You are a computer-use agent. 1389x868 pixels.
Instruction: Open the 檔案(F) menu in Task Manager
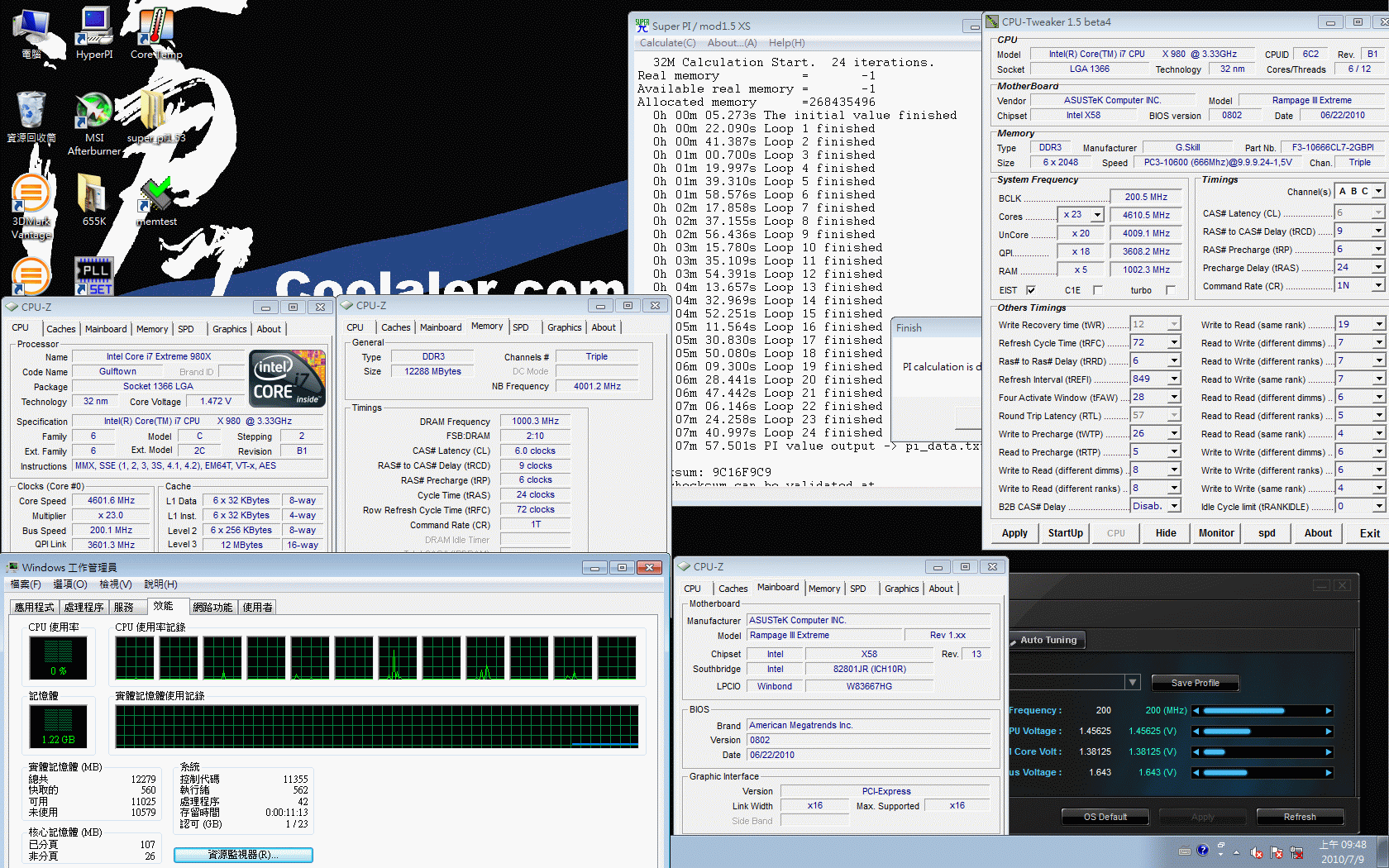tap(25, 584)
